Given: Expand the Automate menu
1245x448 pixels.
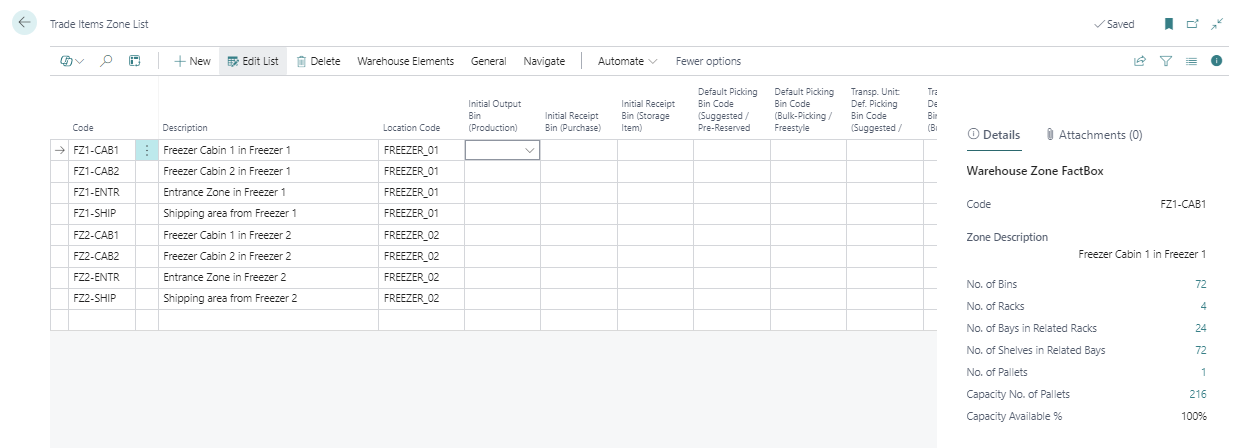Looking at the screenshot, I should pyautogui.click(x=627, y=61).
